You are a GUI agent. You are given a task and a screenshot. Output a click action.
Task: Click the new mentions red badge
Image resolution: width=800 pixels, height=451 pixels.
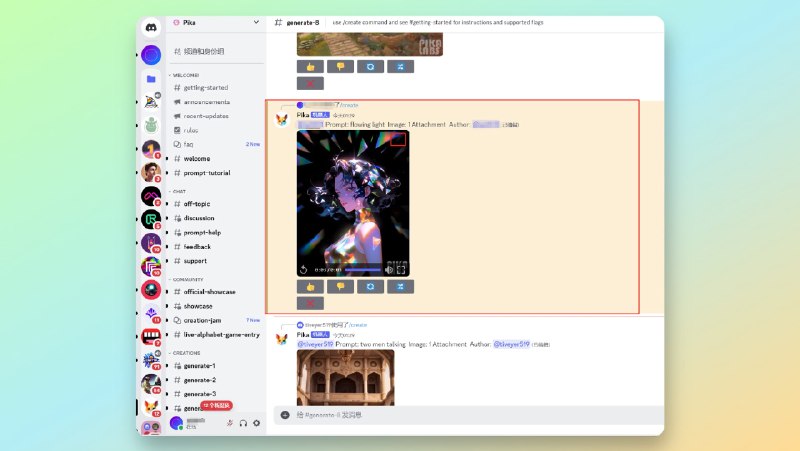217,406
